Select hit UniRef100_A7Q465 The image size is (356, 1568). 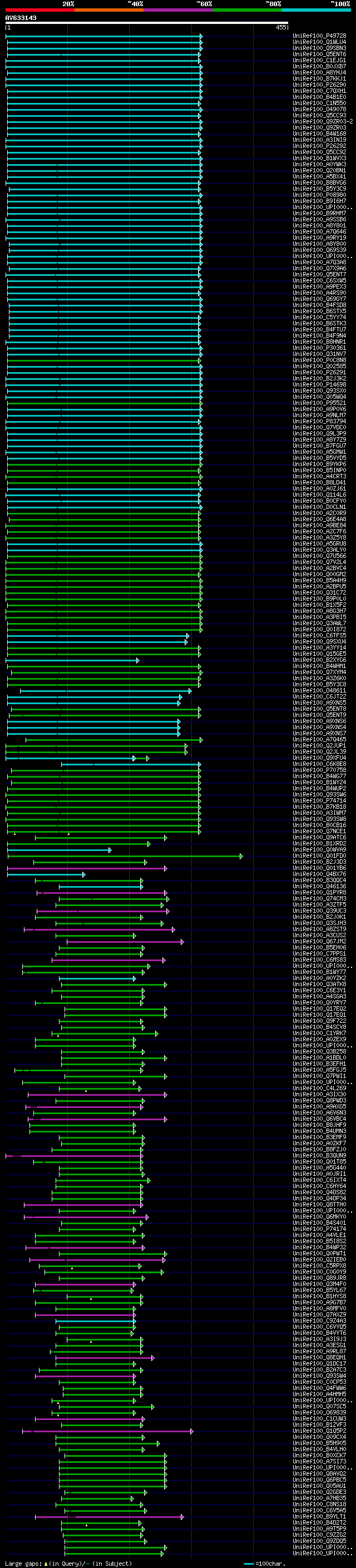[x=319, y=740]
